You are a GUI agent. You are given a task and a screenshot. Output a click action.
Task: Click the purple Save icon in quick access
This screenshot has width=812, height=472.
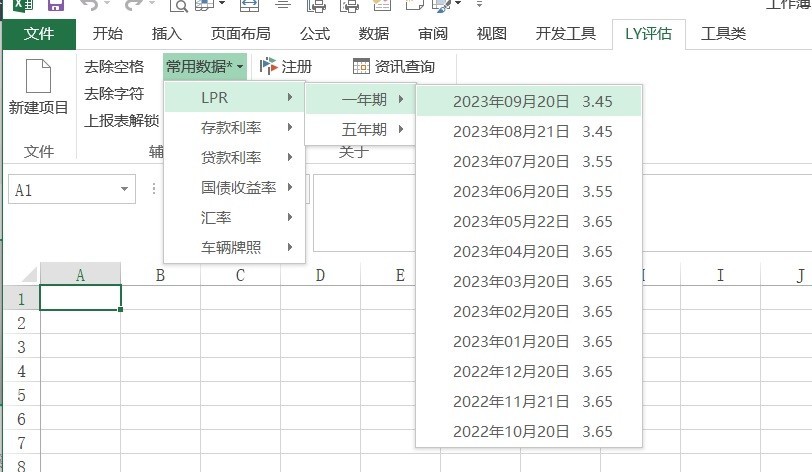(x=56, y=5)
